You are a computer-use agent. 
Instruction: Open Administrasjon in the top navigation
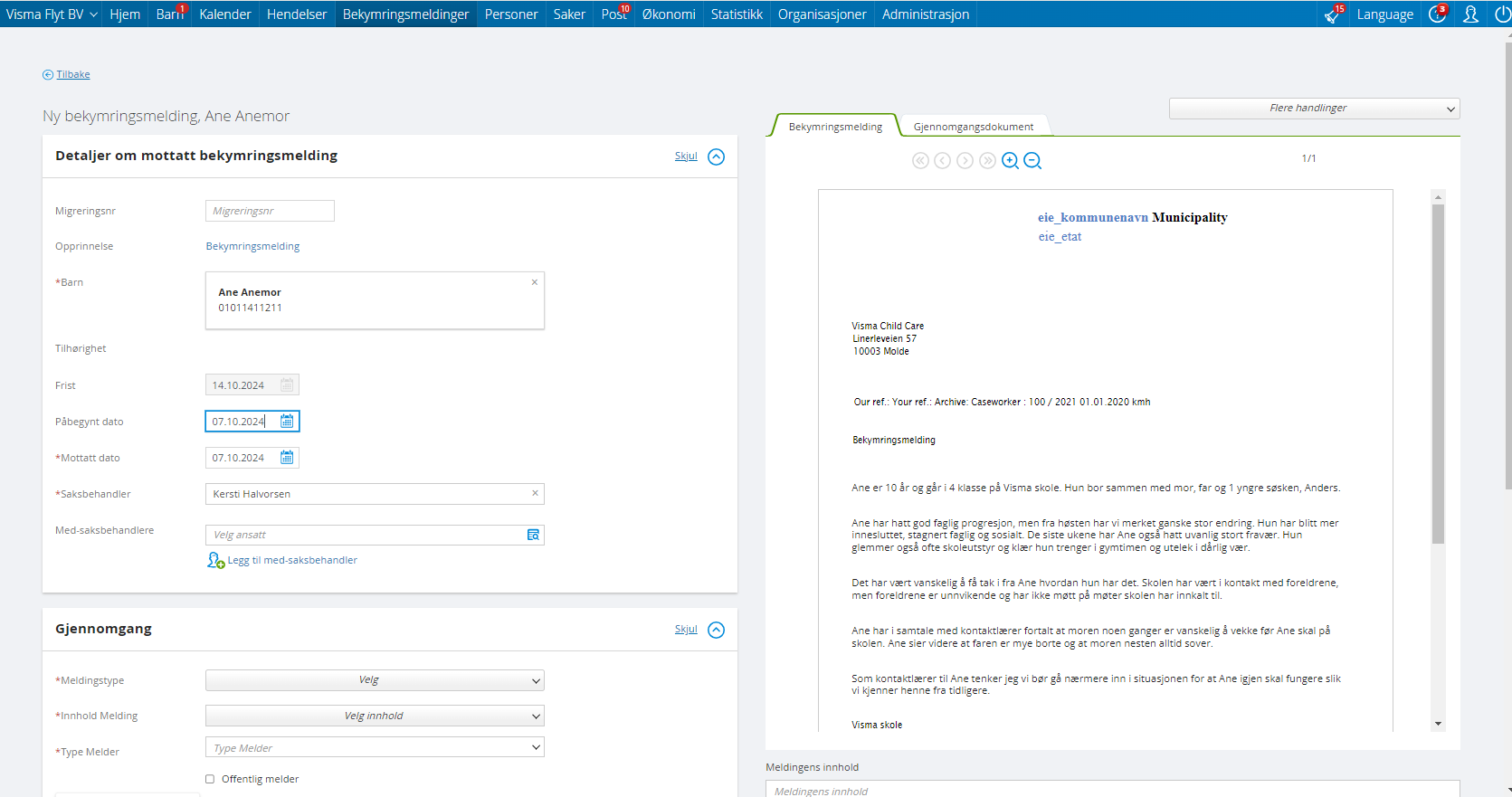coord(926,14)
